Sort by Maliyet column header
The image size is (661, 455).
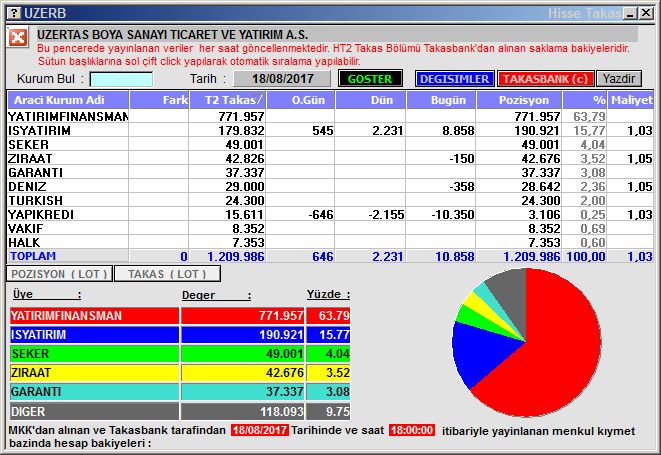(631, 100)
